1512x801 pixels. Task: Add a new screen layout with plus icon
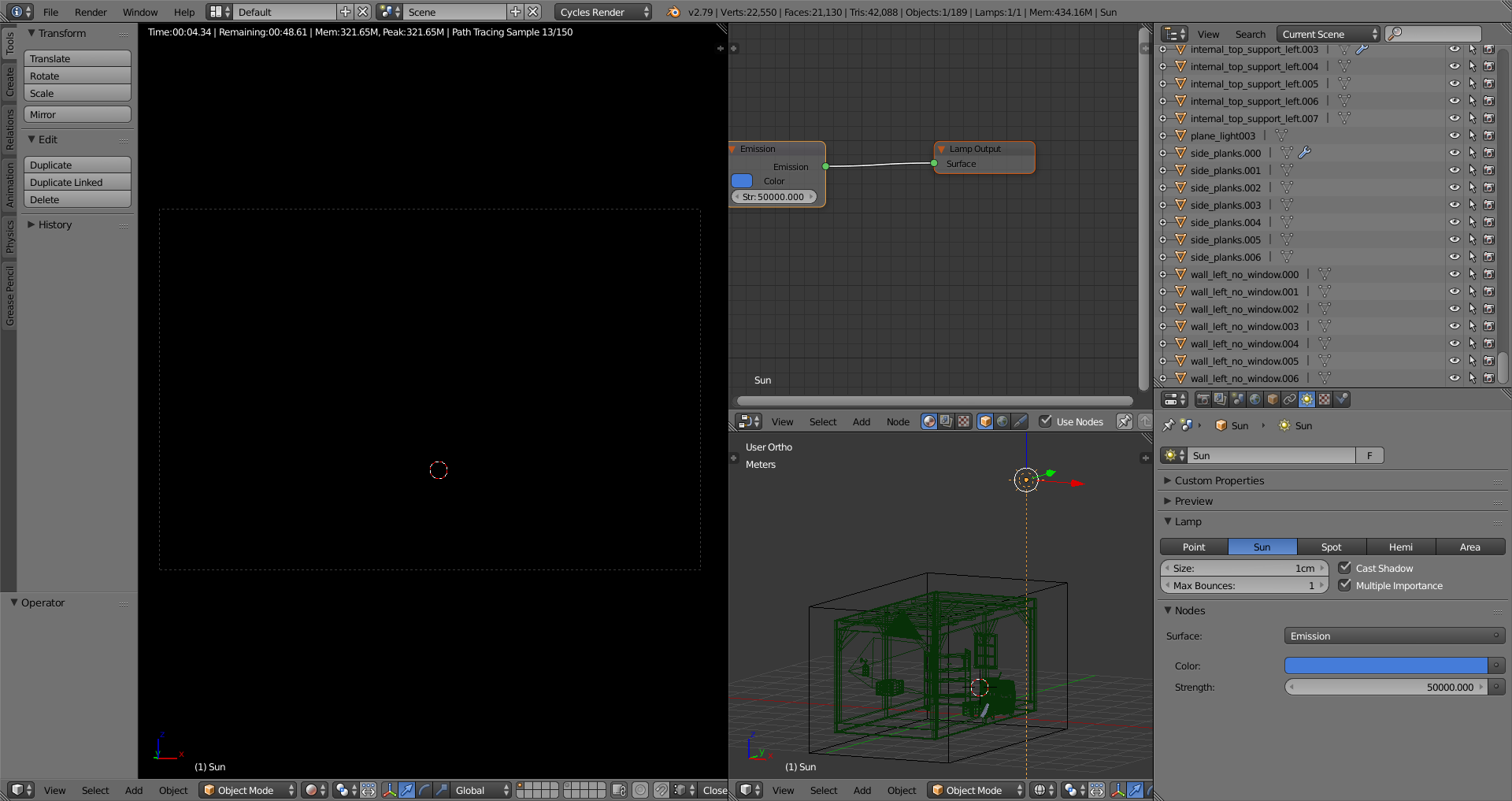coord(345,12)
